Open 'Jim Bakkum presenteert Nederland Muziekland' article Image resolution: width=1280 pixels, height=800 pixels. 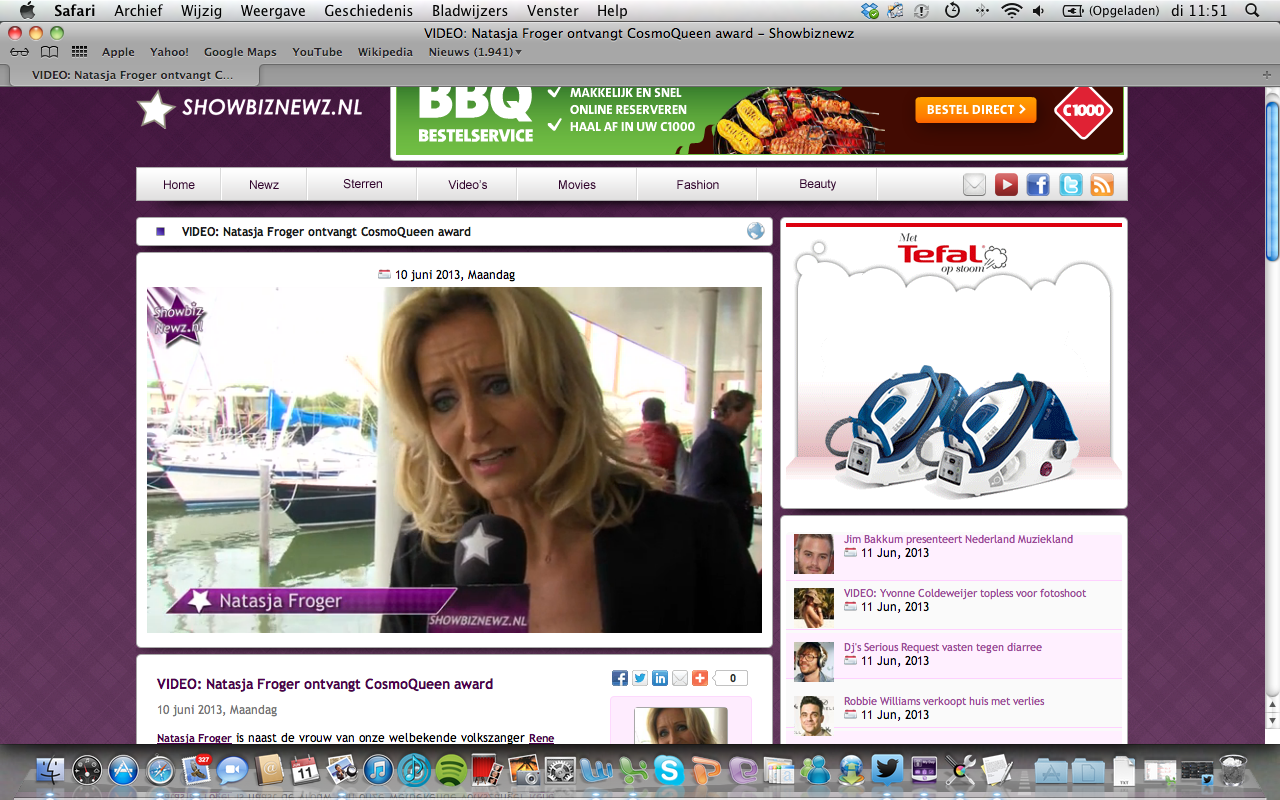coord(958,539)
